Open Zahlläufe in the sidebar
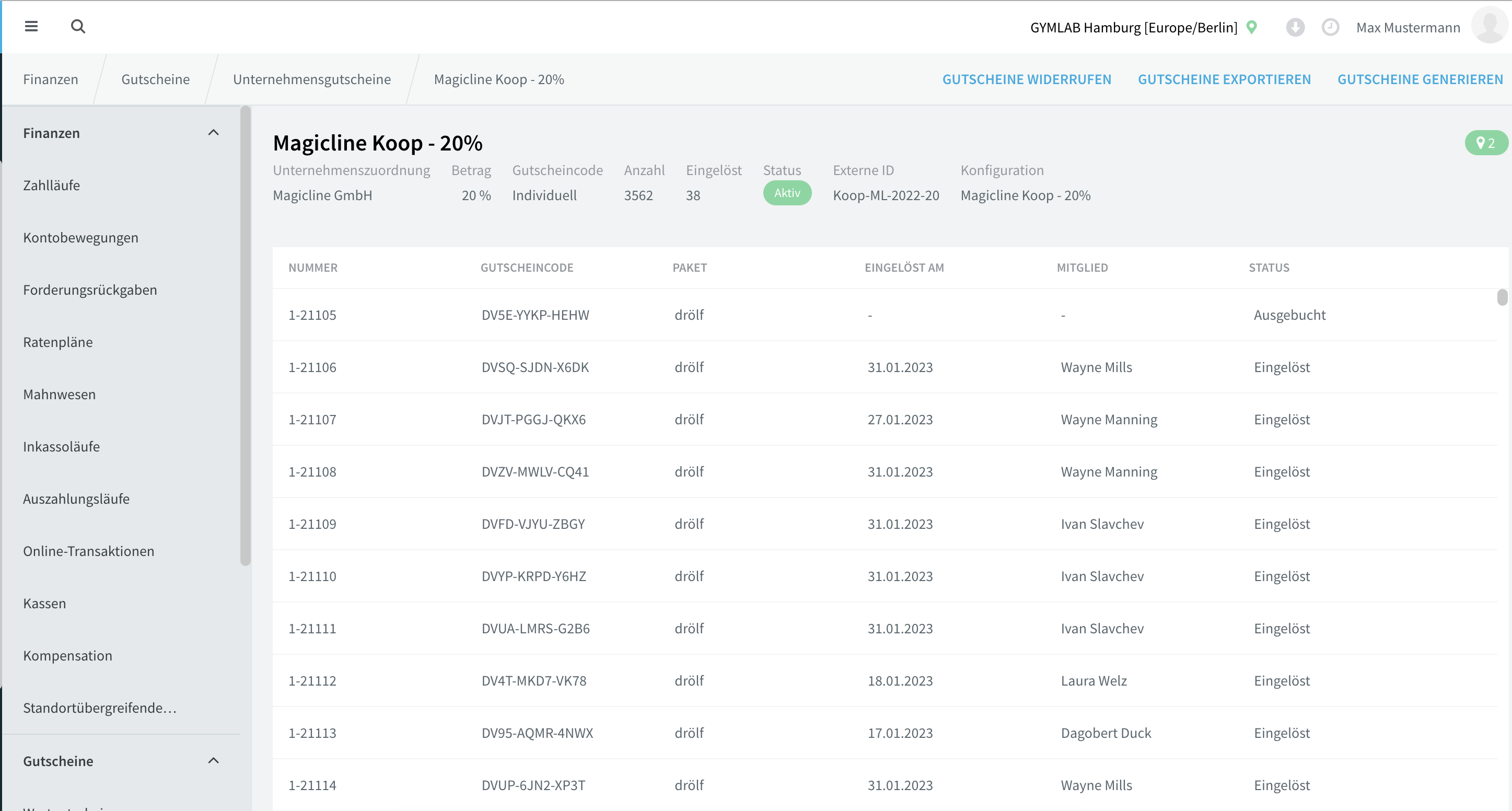 click(x=52, y=185)
